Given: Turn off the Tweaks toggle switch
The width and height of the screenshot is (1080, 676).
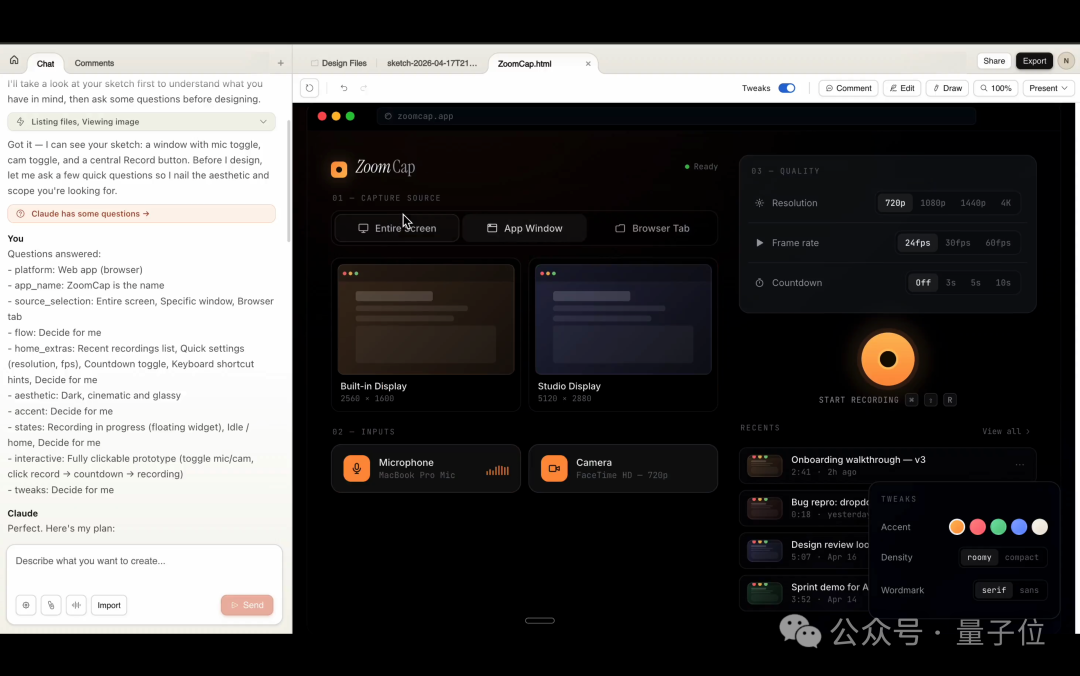Looking at the screenshot, I should (x=787, y=88).
